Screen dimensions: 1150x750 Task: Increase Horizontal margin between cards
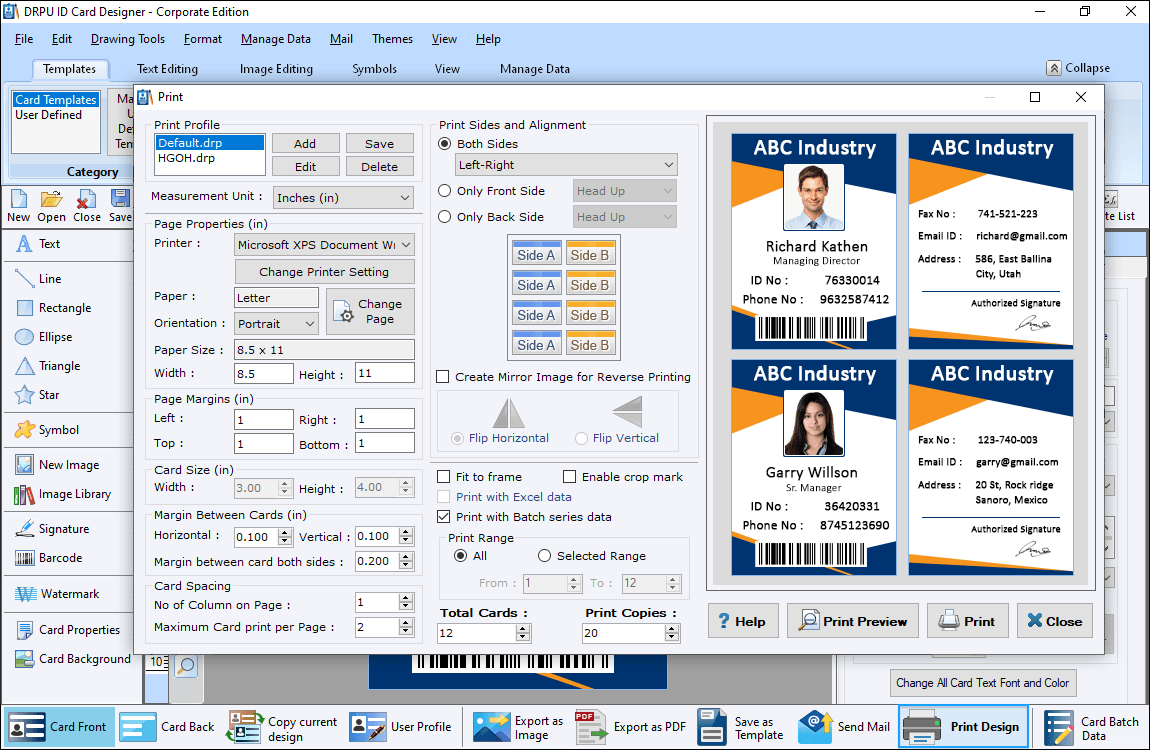[x=285, y=532]
